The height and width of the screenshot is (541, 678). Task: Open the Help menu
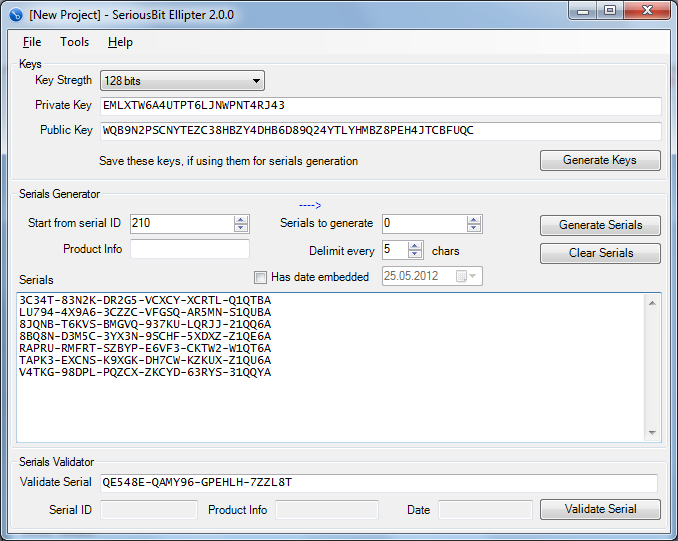120,42
